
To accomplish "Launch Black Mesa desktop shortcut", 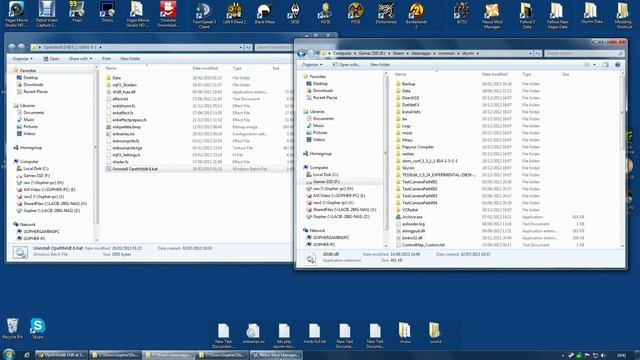I will pyautogui.click(x=264, y=13).
